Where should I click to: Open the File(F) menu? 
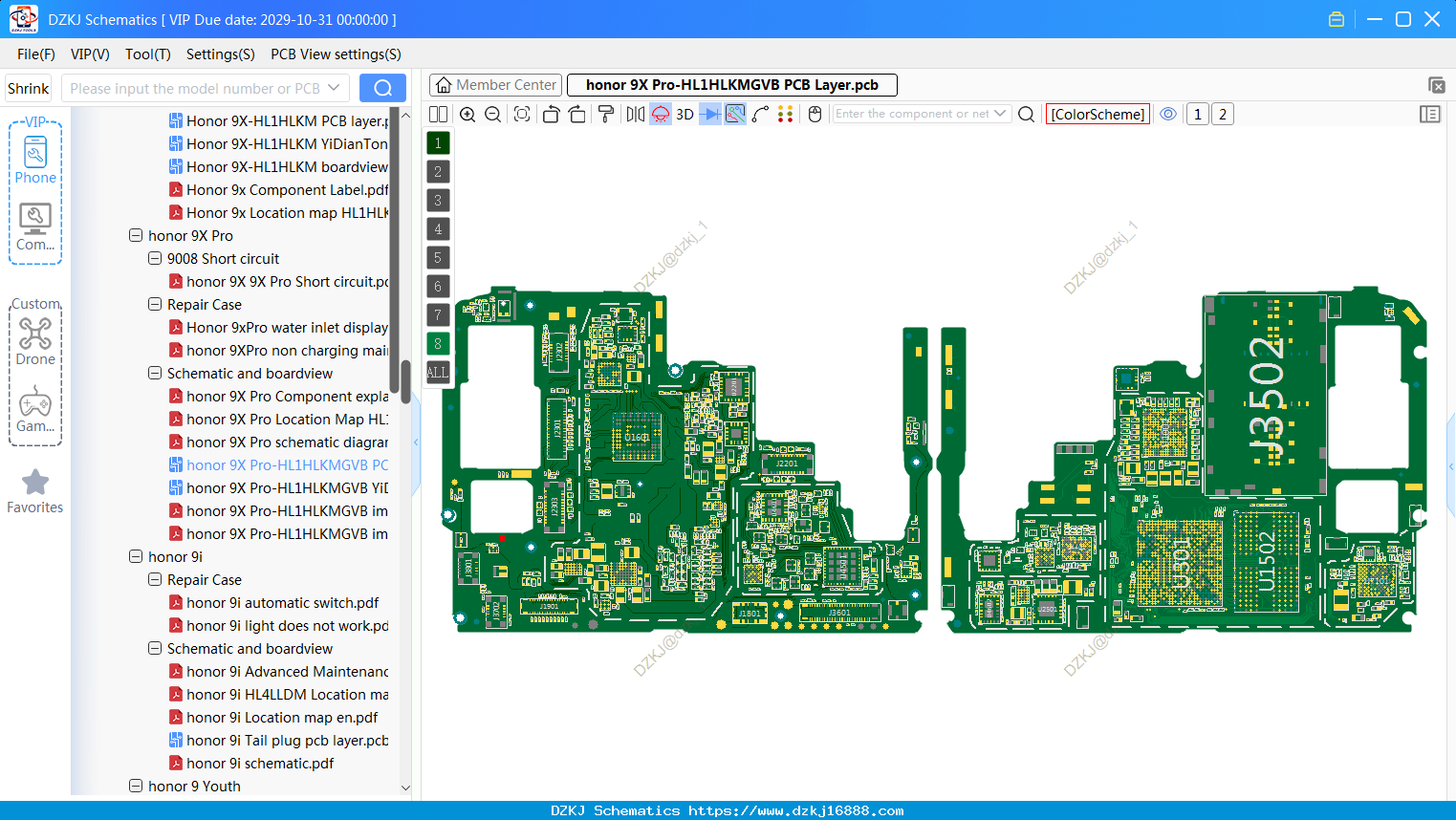(36, 54)
